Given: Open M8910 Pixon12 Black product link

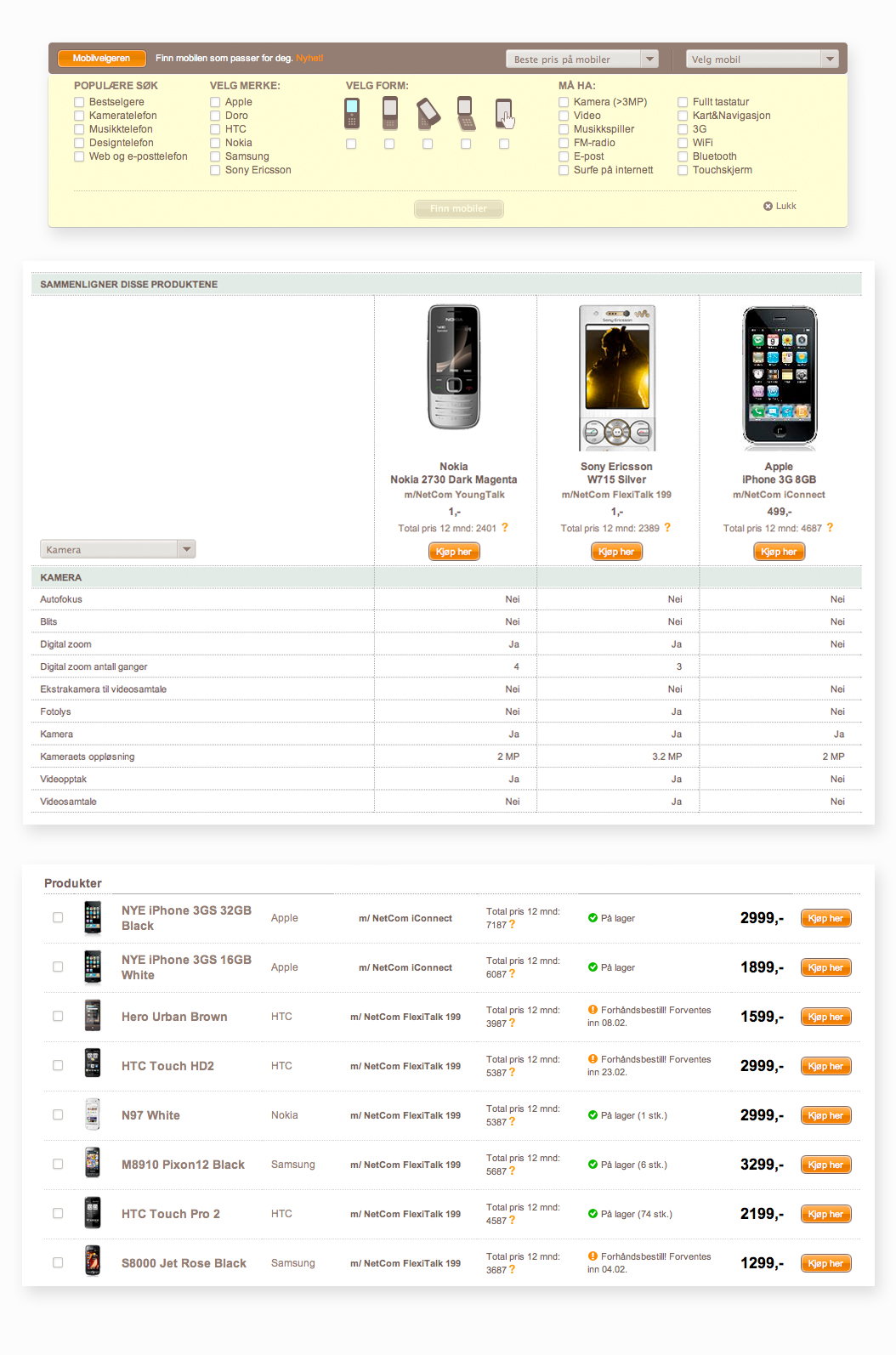Looking at the screenshot, I should (x=183, y=1165).
